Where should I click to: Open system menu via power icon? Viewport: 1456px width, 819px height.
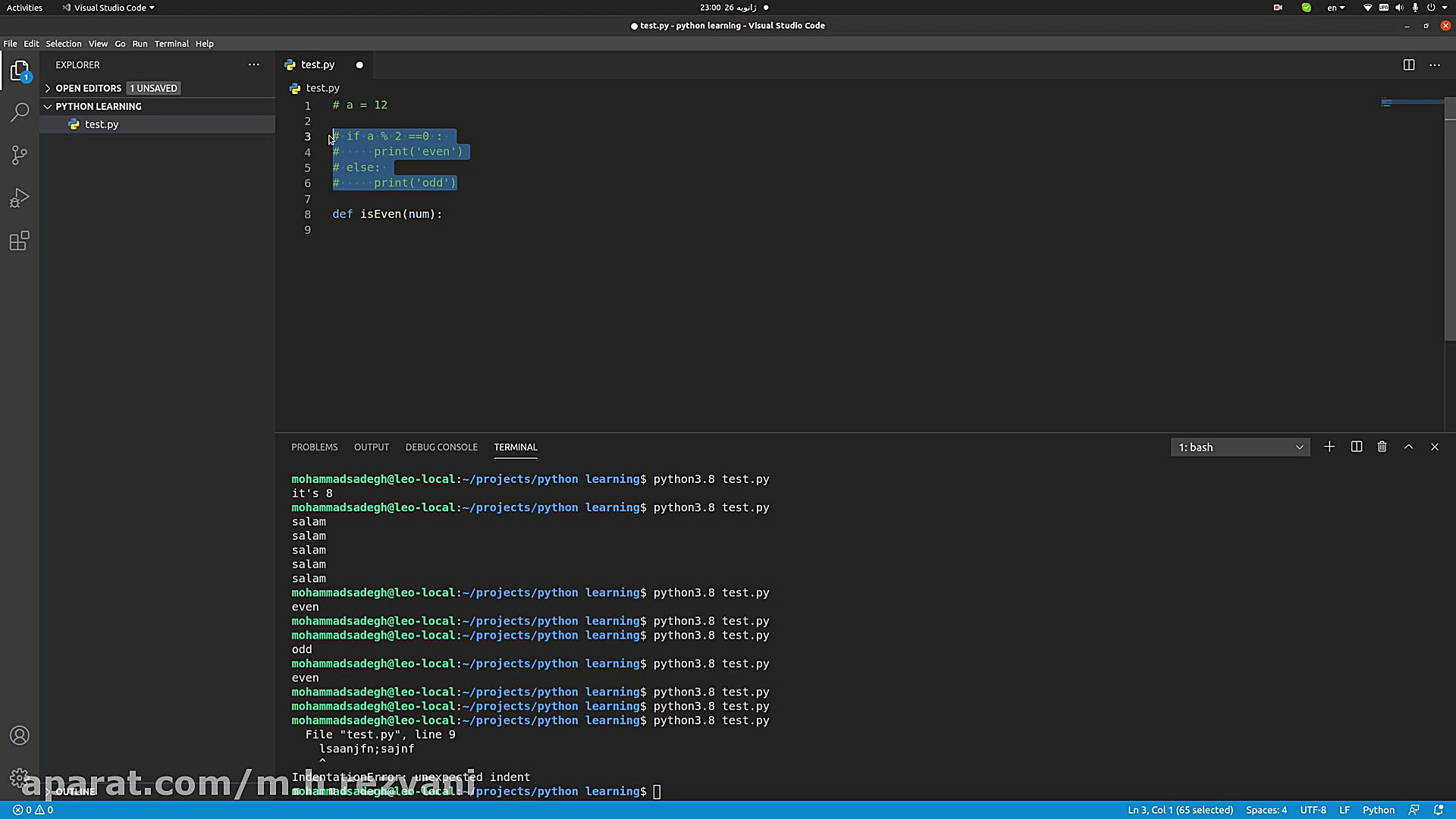[1431, 8]
